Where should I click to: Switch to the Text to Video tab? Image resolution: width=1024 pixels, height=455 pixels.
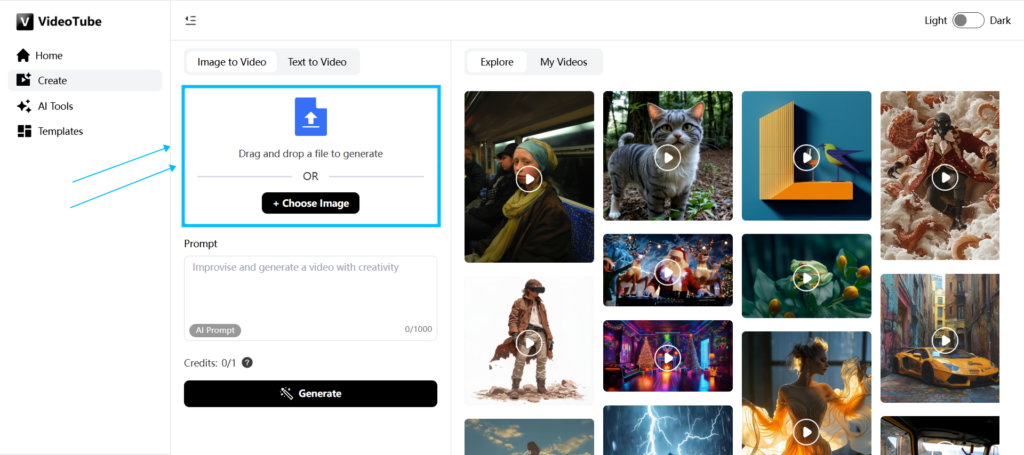click(x=317, y=62)
